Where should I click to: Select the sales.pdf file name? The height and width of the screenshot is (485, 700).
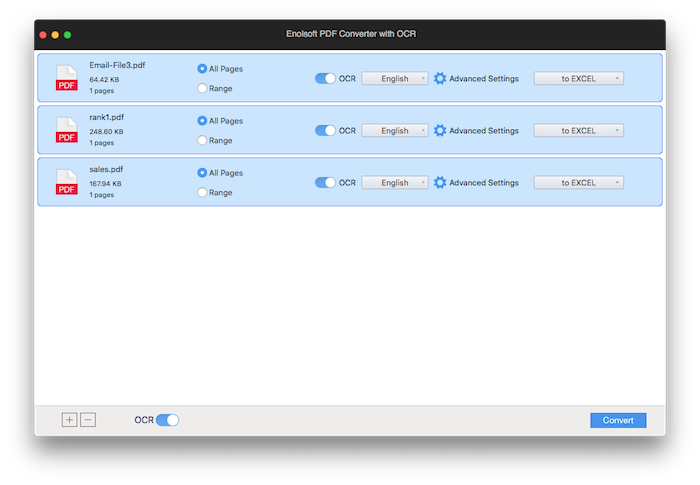106,169
